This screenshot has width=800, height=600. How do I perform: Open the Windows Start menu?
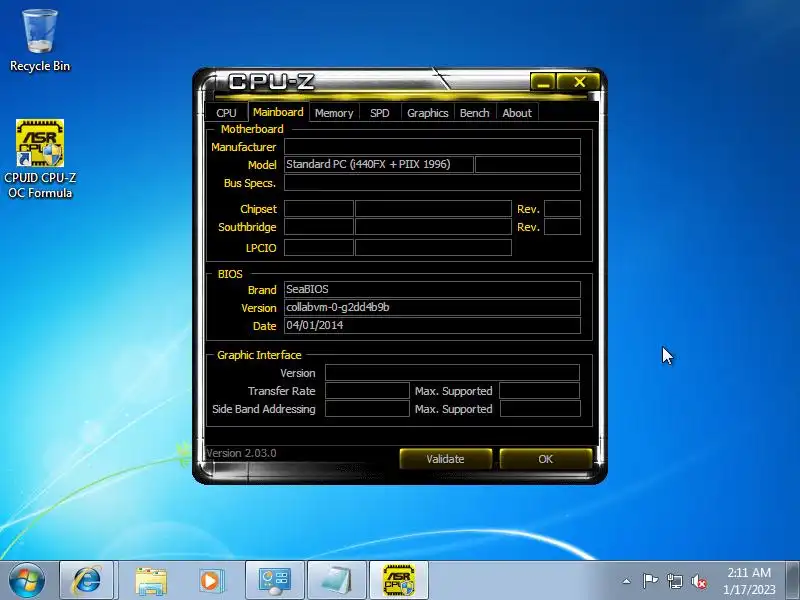pyautogui.click(x=27, y=580)
